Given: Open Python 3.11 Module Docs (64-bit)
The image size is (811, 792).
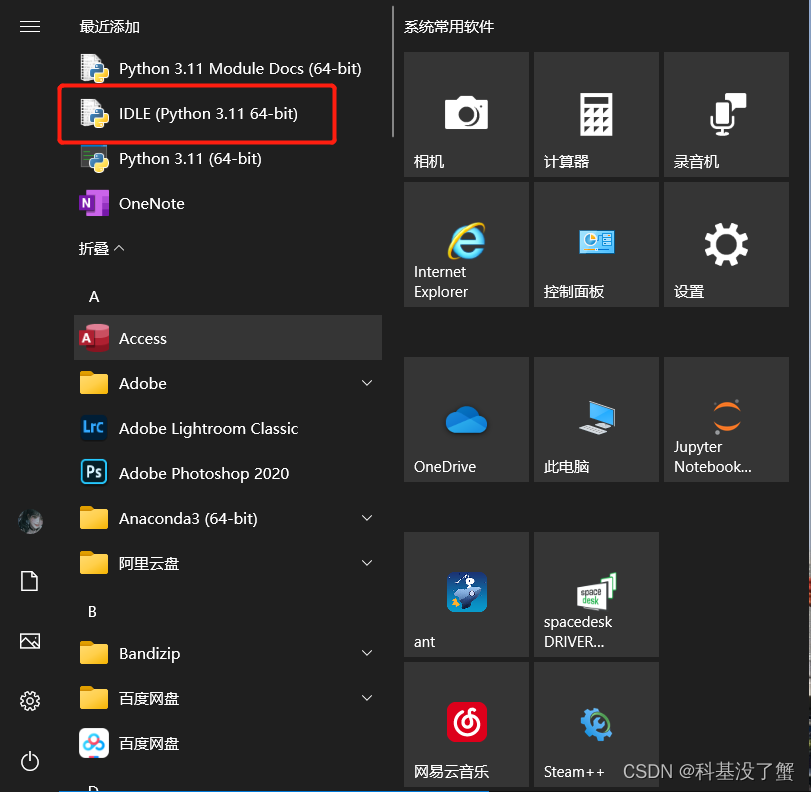Looking at the screenshot, I should (x=228, y=68).
